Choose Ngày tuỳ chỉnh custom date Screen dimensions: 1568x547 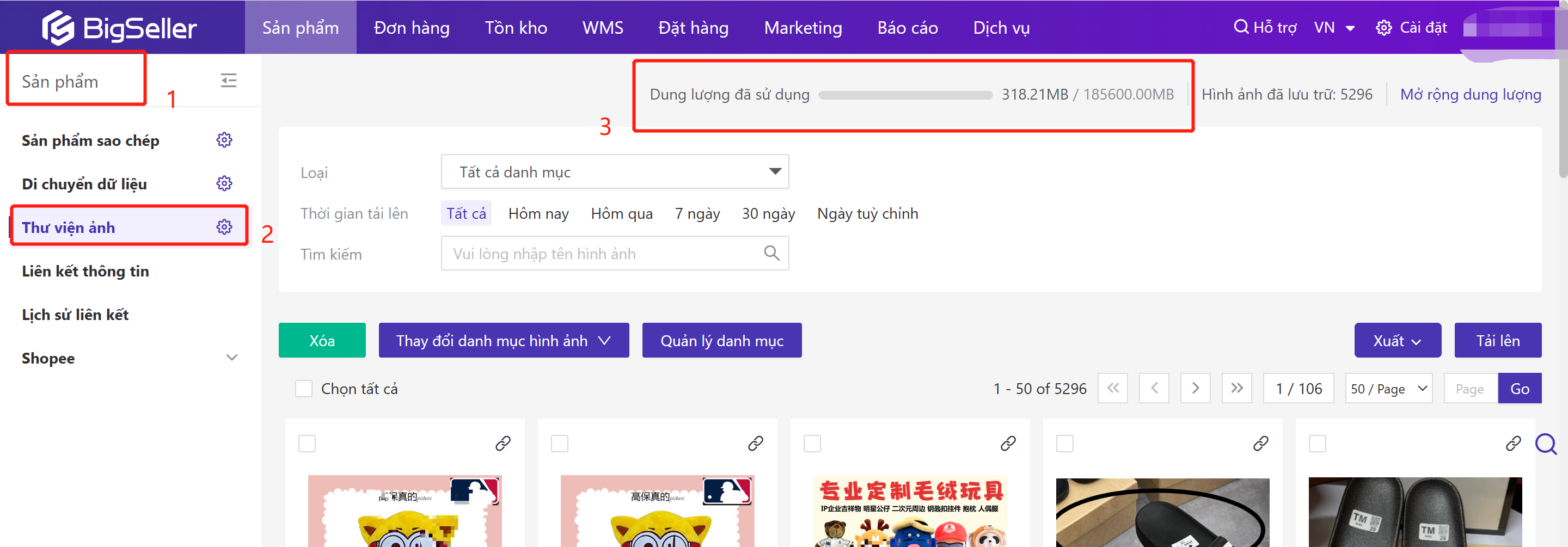pyautogui.click(x=867, y=213)
